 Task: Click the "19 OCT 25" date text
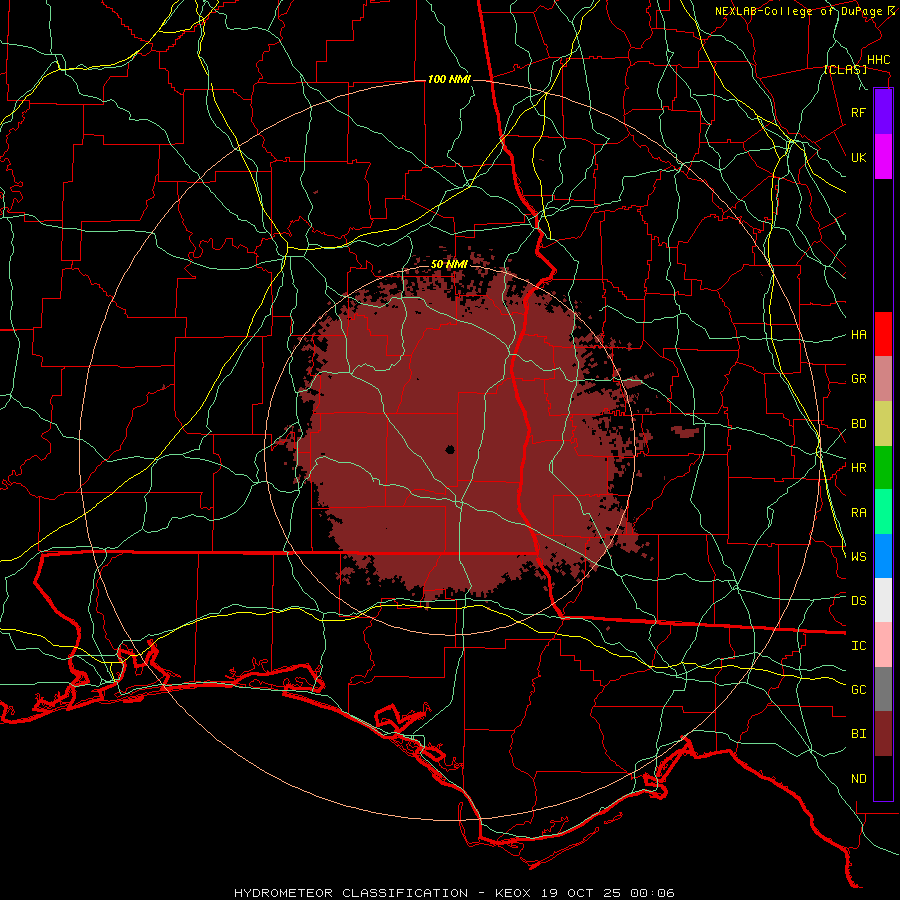tap(581, 893)
